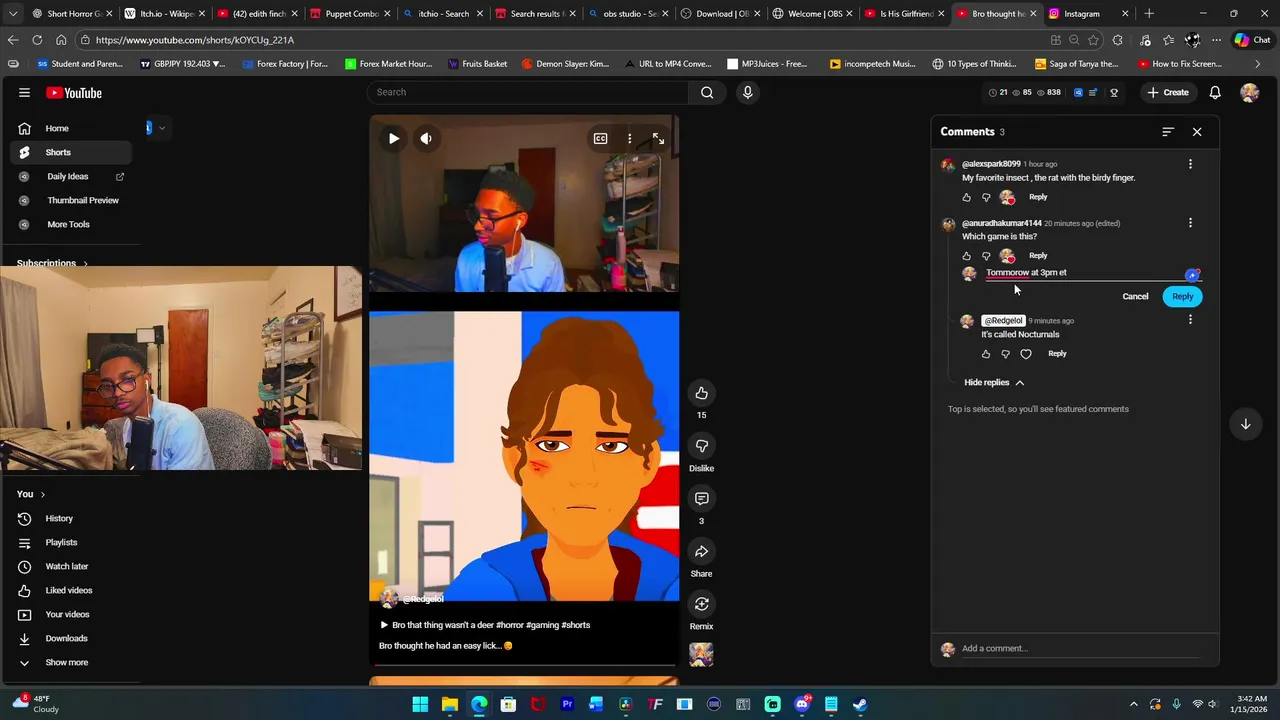The width and height of the screenshot is (1280, 720).
Task: Open the sound thumbnail below Remix
Action: pyautogui.click(x=701, y=655)
